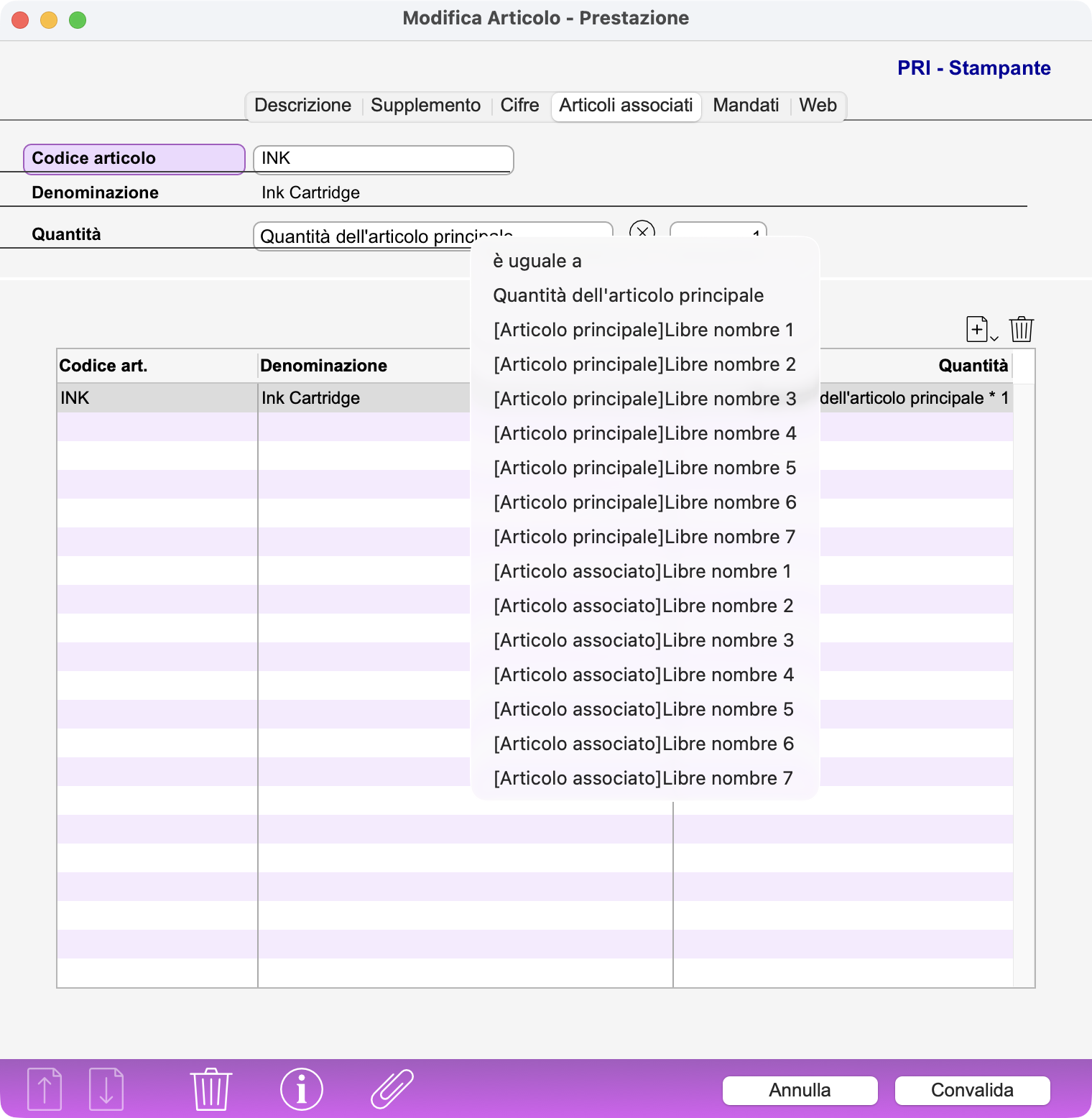Click the move up arrow icon
Viewport: 1092px width, 1118px height.
coord(45,1089)
